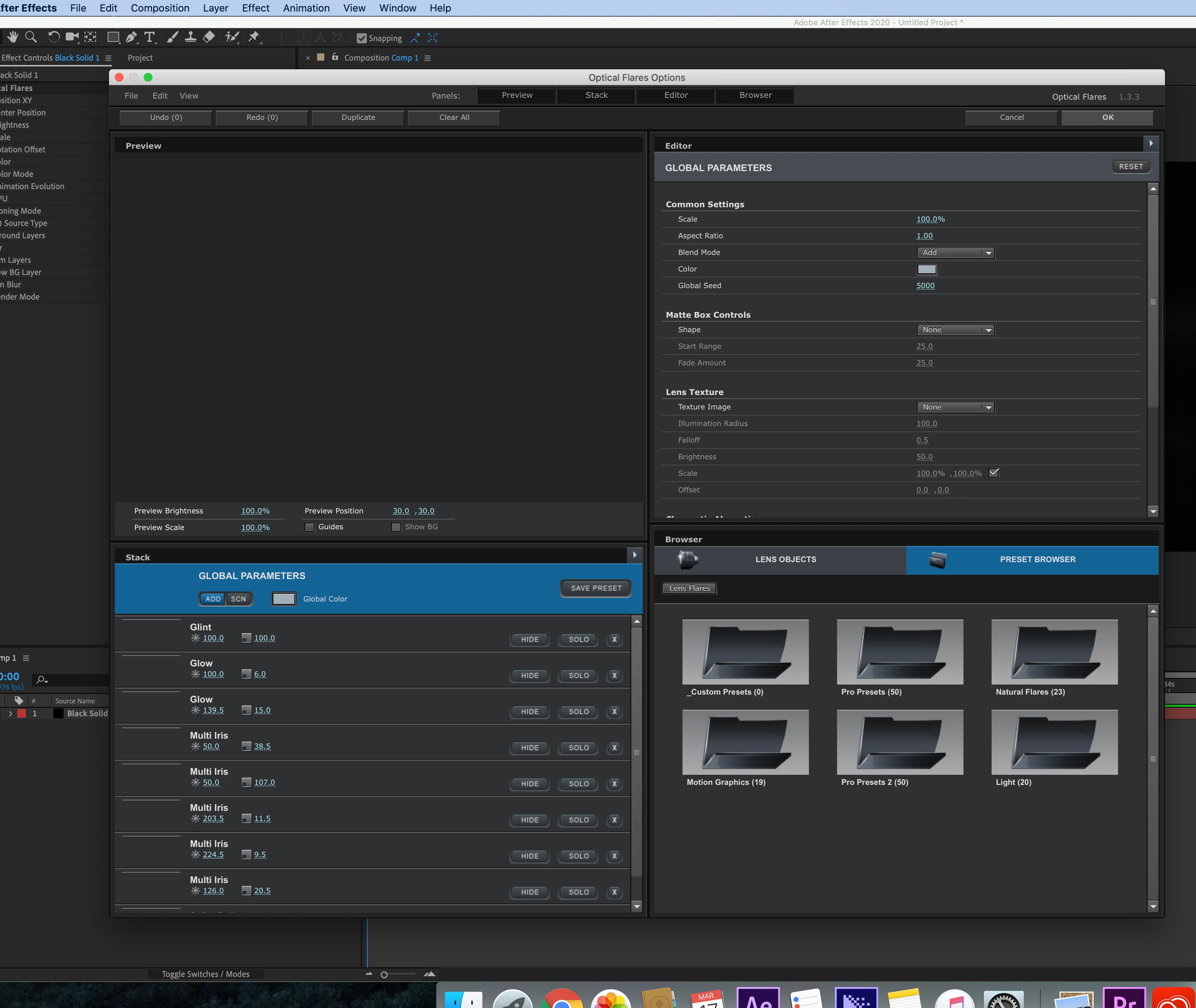Image resolution: width=1196 pixels, height=1008 pixels.
Task: Select the Puppet Pin tool
Action: pos(254,38)
